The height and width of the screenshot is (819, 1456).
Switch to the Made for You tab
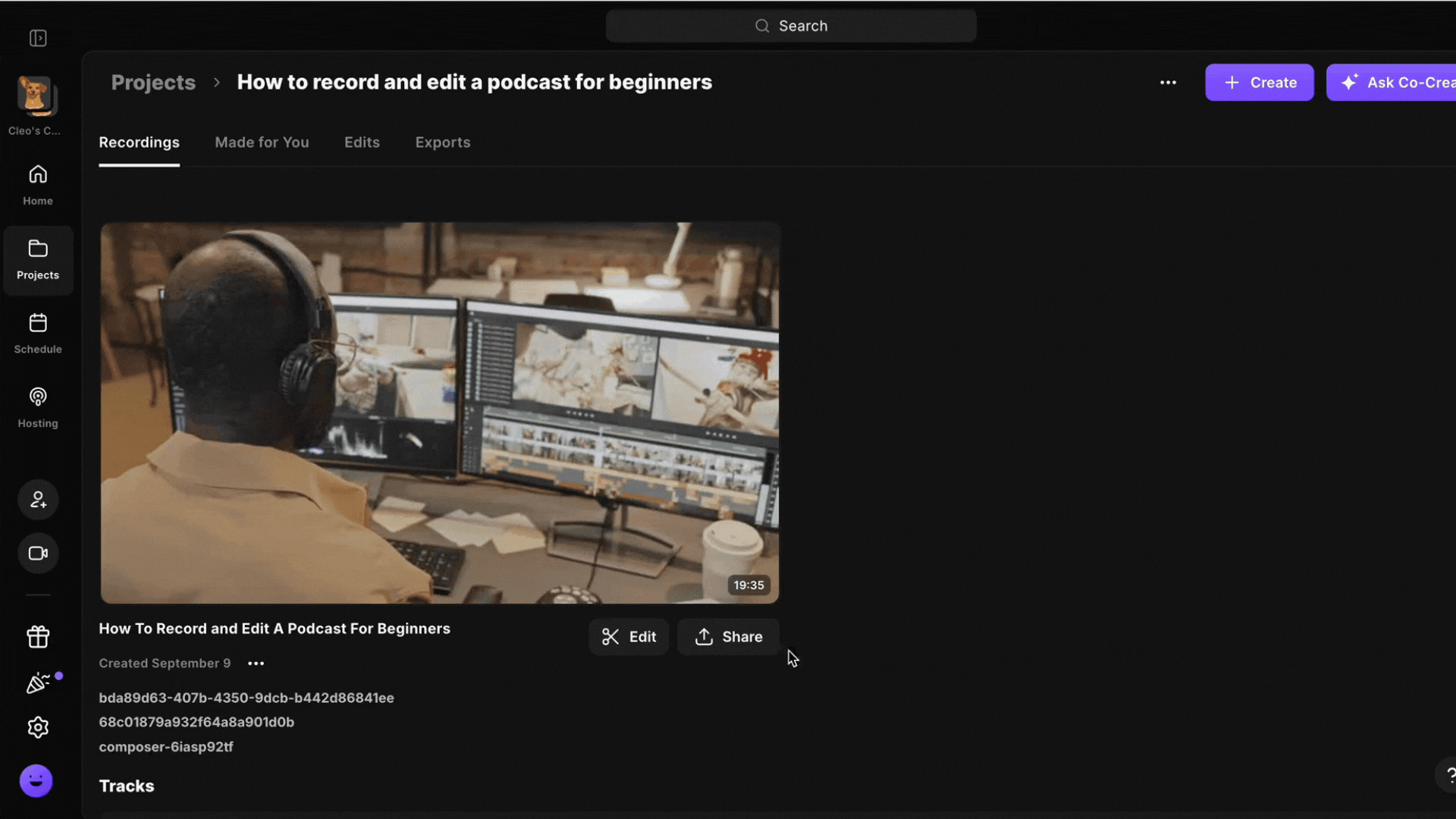(x=262, y=143)
